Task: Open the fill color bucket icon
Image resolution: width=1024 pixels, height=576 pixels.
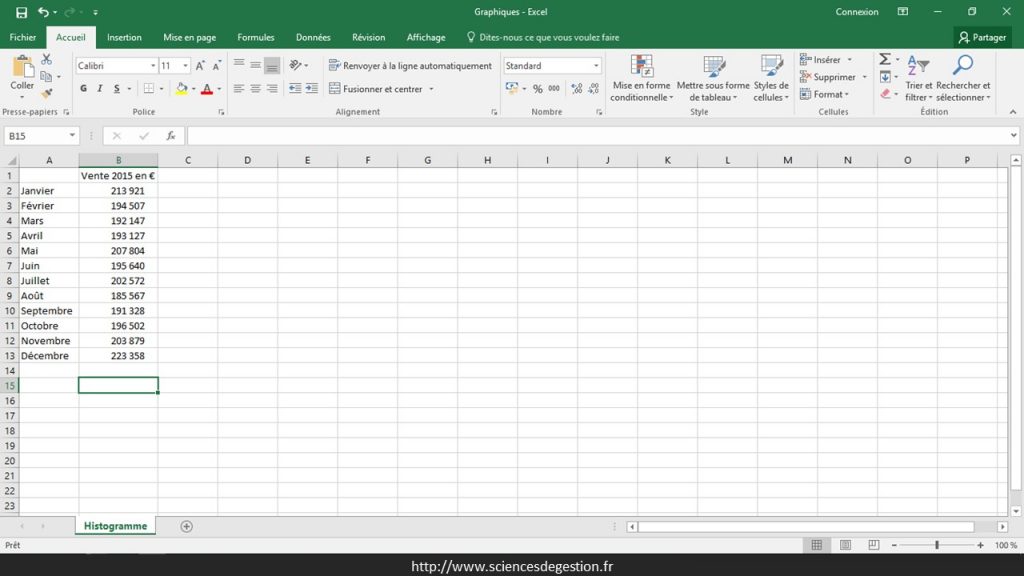Action: pyautogui.click(x=183, y=89)
